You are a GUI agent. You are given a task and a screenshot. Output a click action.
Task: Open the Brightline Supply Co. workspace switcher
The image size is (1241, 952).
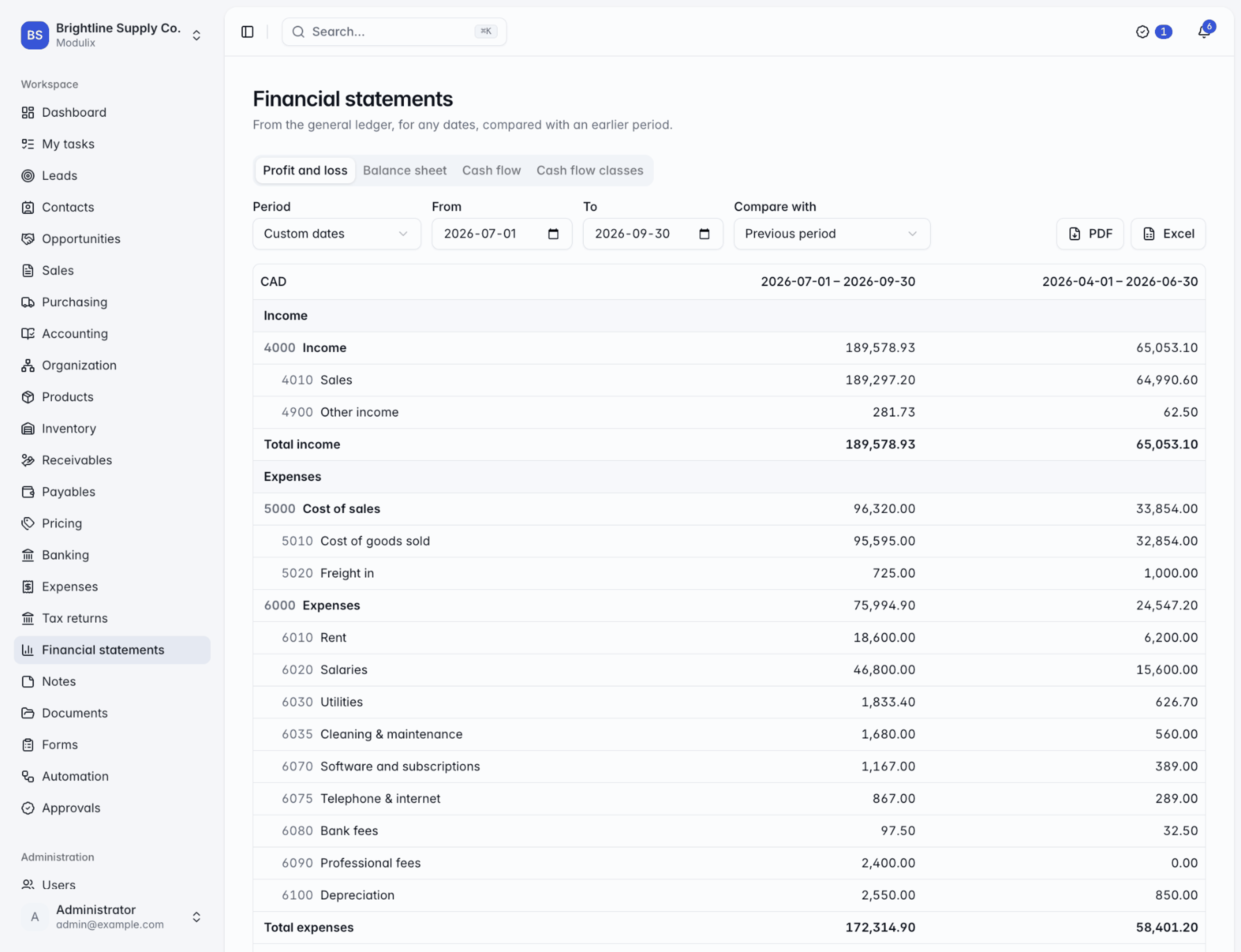[112, 35]
